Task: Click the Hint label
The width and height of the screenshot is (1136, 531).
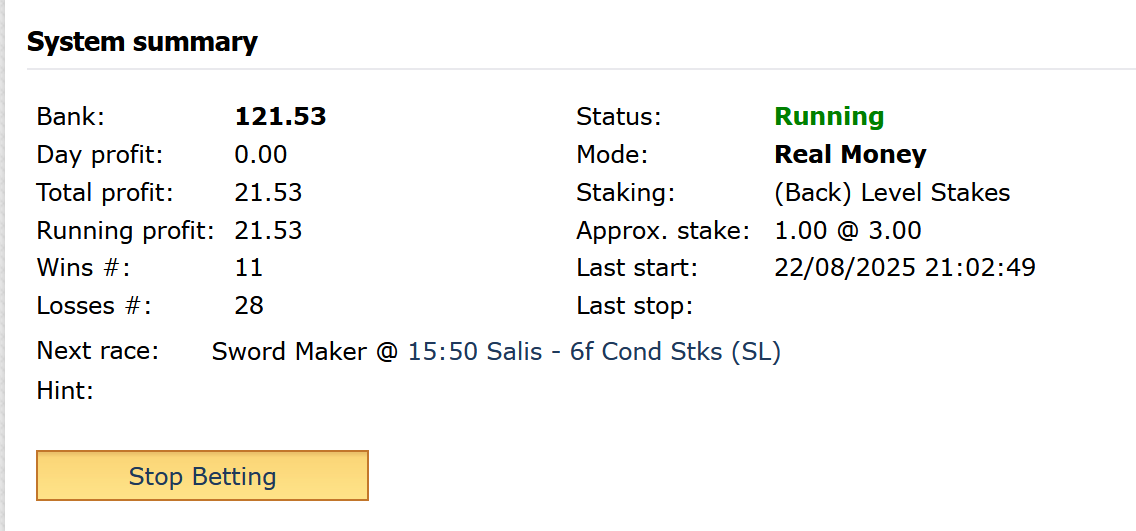Action: coord(64,391)
